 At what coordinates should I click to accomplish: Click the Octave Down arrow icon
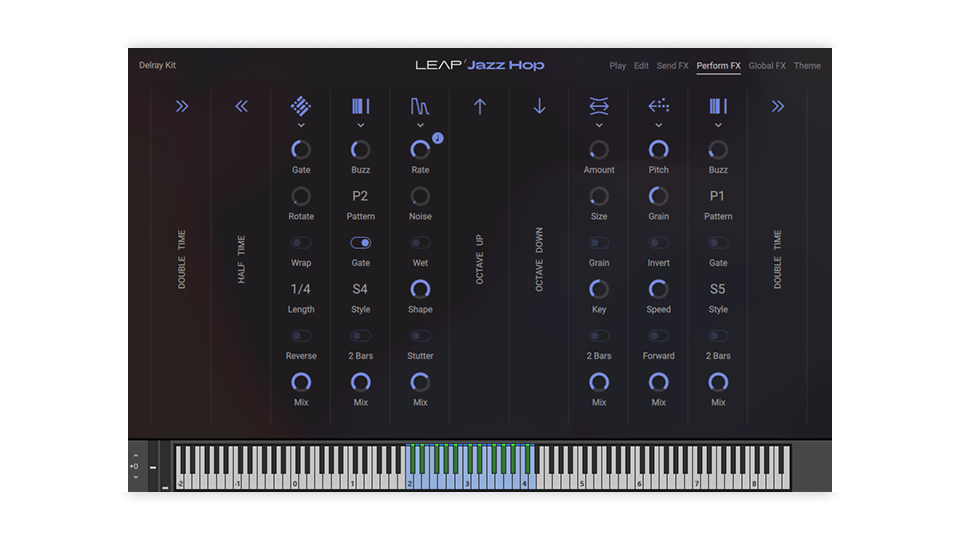tap(540, 106)
